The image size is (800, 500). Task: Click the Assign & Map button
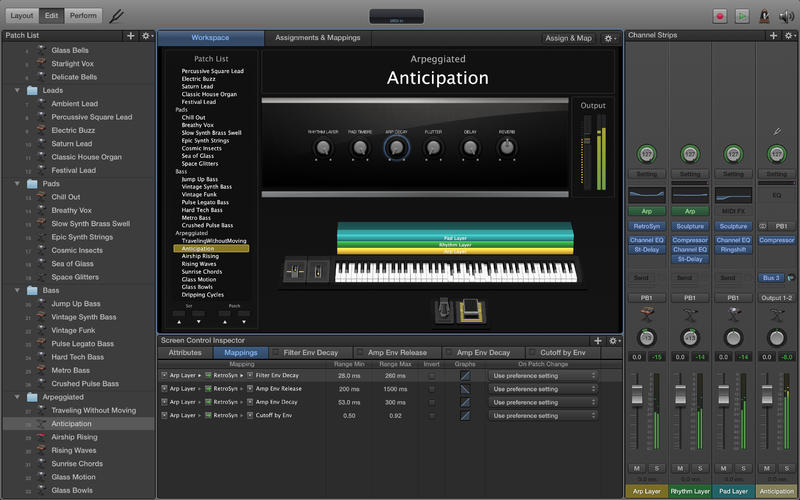coord(569,38)
